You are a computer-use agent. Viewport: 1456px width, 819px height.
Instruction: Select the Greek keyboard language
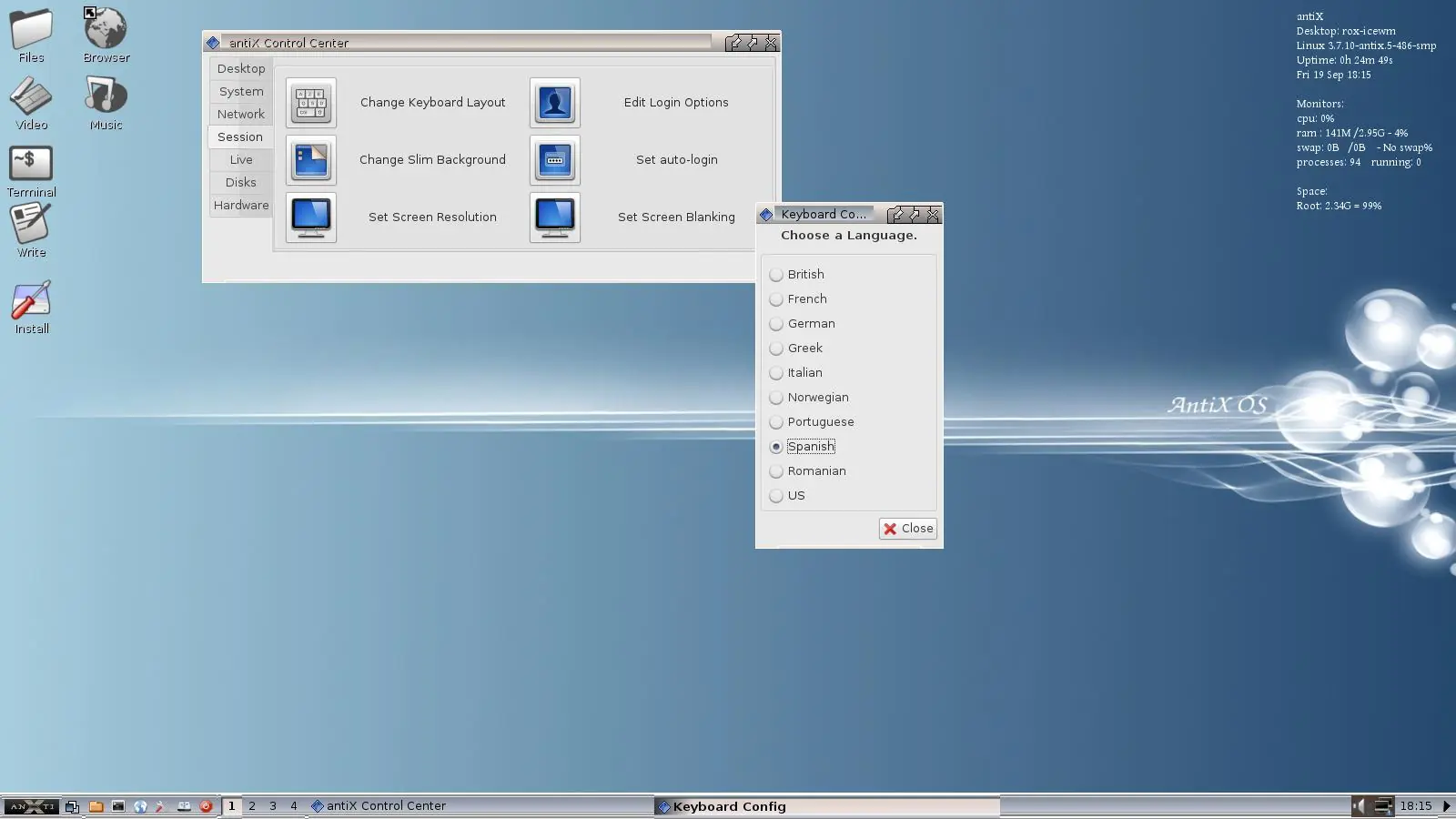pos(796,349)
